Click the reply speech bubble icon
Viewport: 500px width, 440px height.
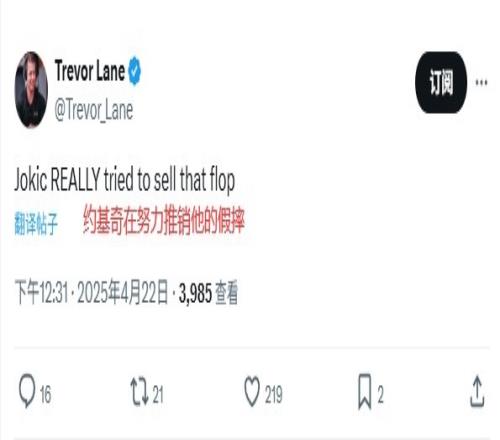pos(27,391)
